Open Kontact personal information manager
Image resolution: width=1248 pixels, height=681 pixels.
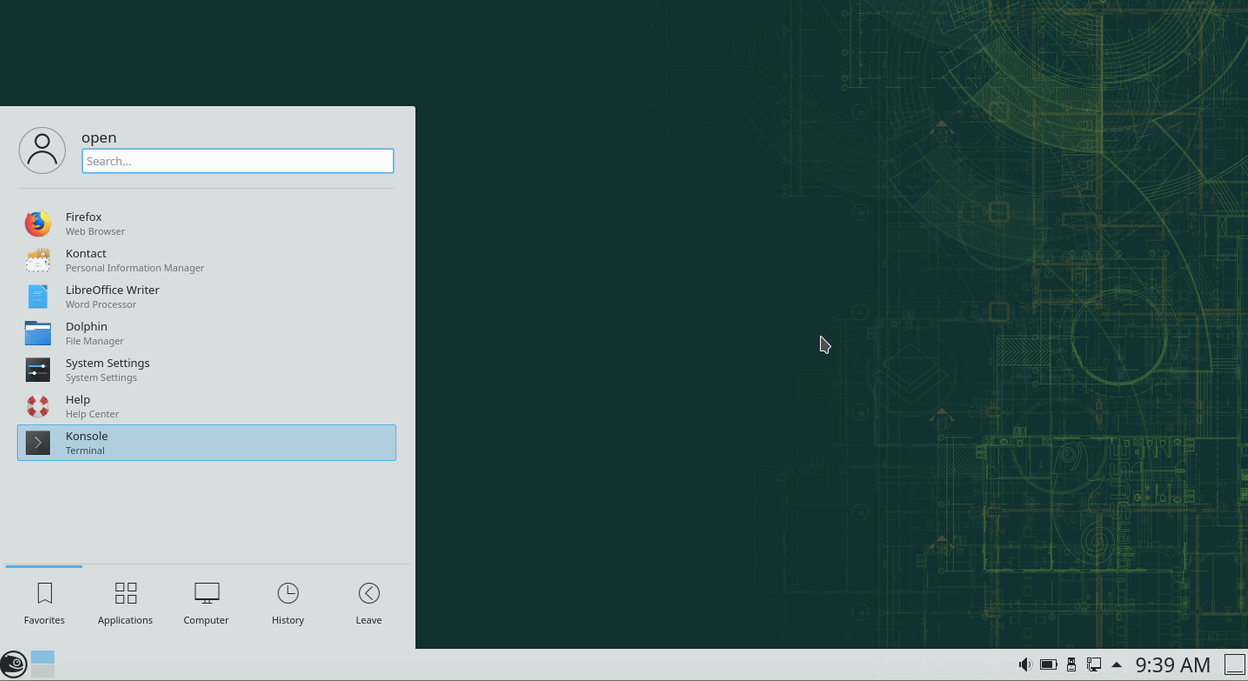pyautogui.click(x=86, y=260)
